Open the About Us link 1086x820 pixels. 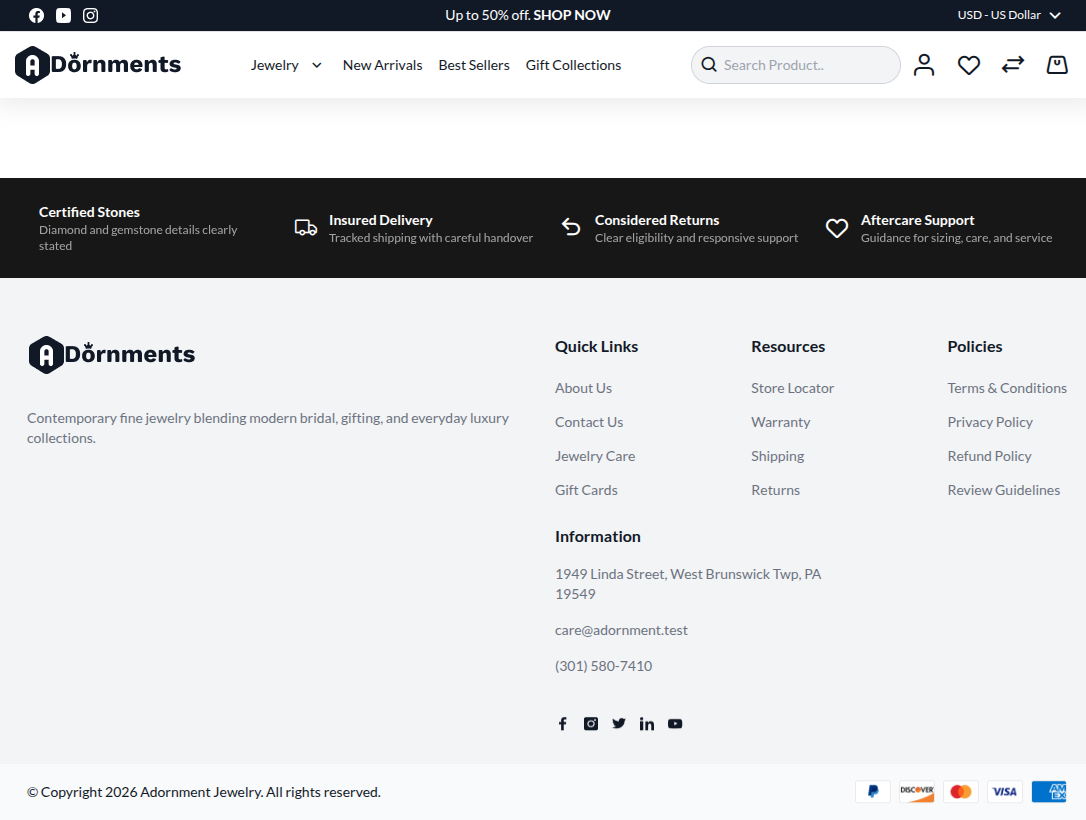(583, 388)
